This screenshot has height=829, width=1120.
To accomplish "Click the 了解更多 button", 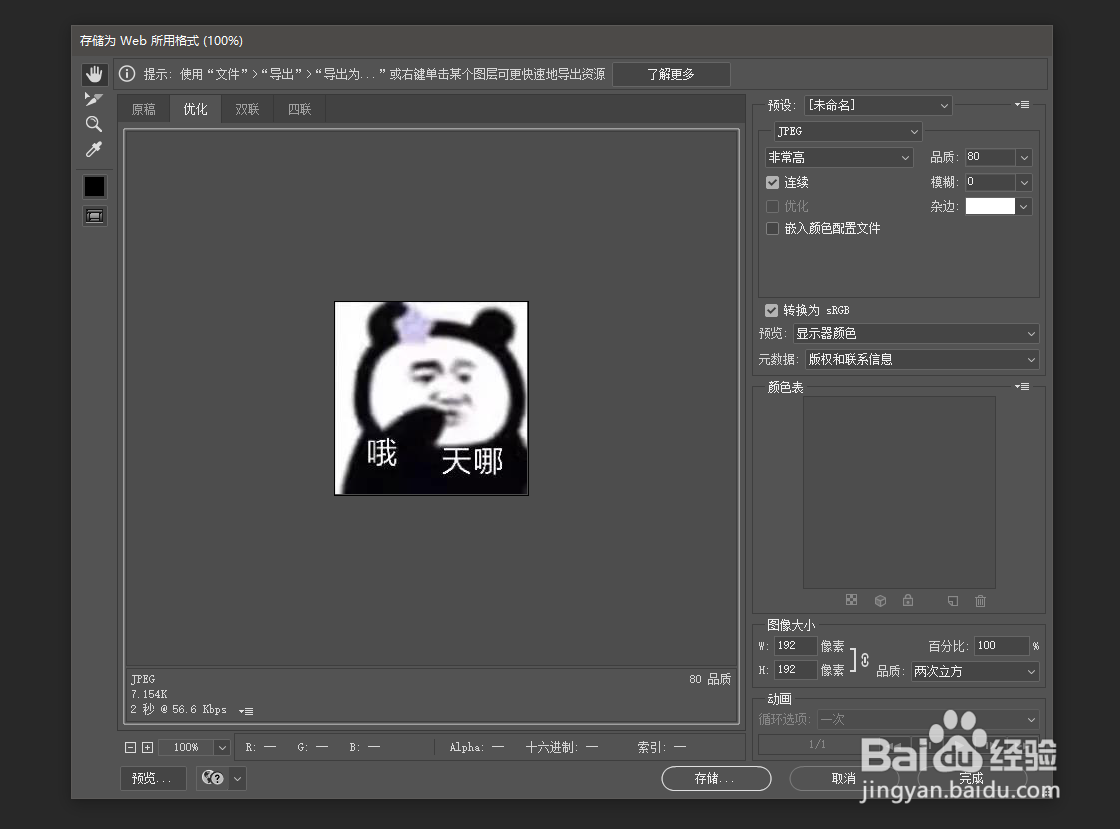I will pyautogui.click(x=671, y=74).
